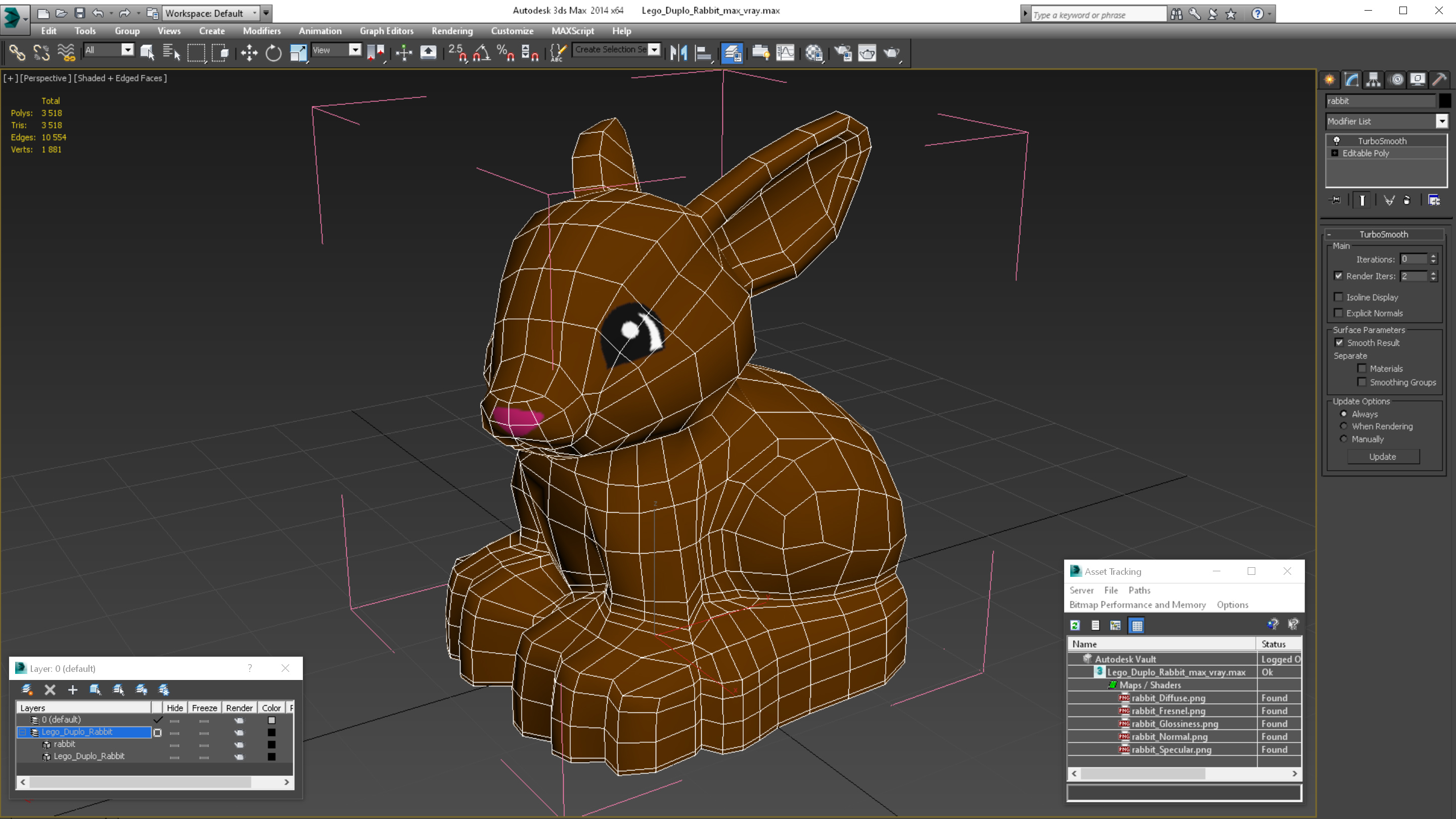Select the When Rendering radio button

click(x=1344, y=426)
